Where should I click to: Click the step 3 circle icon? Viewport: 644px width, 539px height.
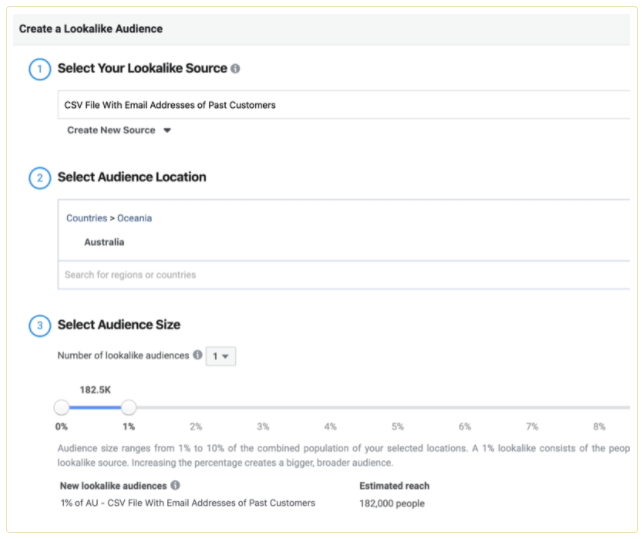pyautogui.click(x=39, y=325)
